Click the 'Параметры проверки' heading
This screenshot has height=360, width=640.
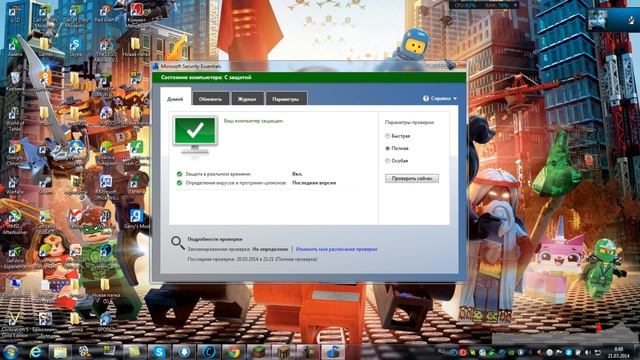(409, 122)
